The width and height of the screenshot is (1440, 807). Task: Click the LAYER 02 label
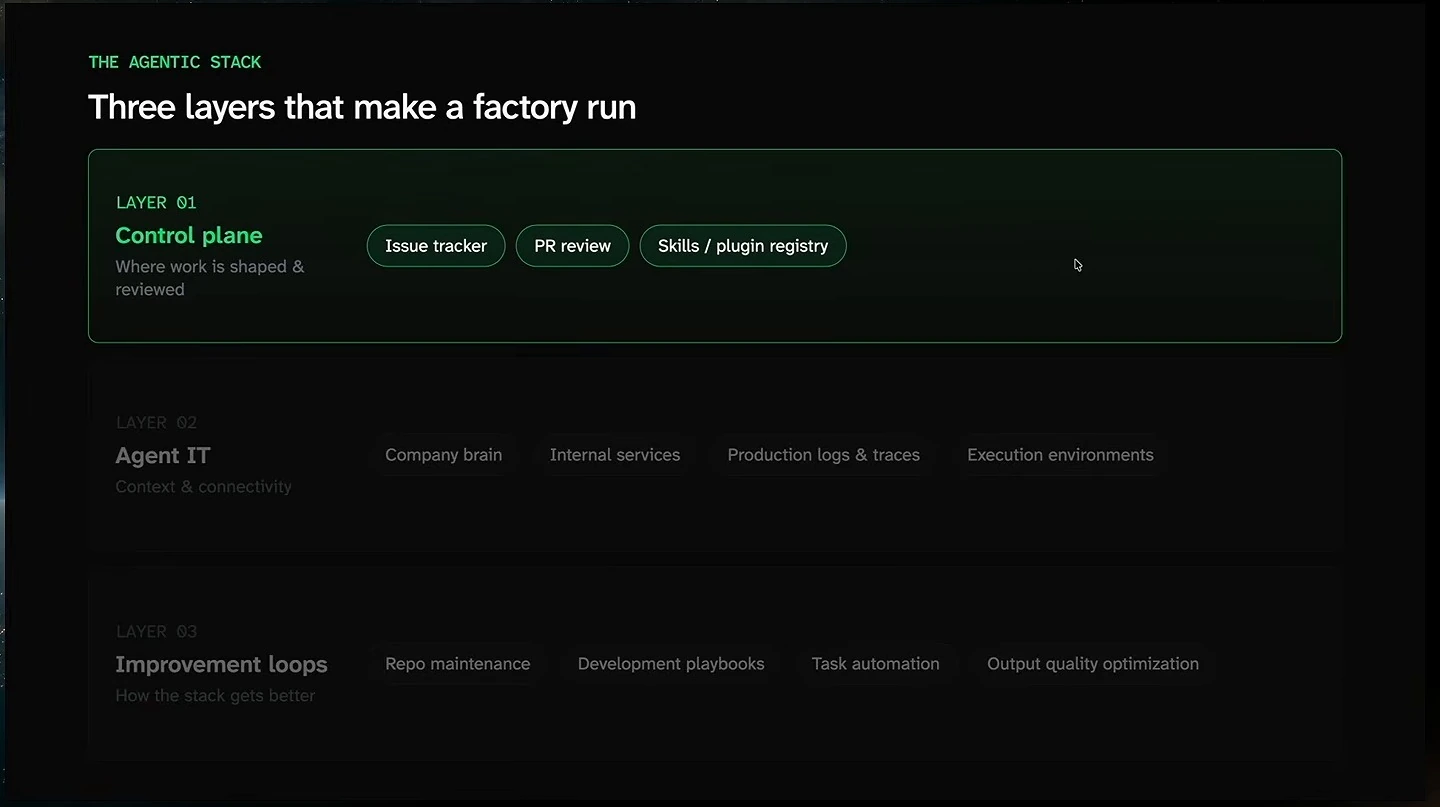tap(156, 423)
